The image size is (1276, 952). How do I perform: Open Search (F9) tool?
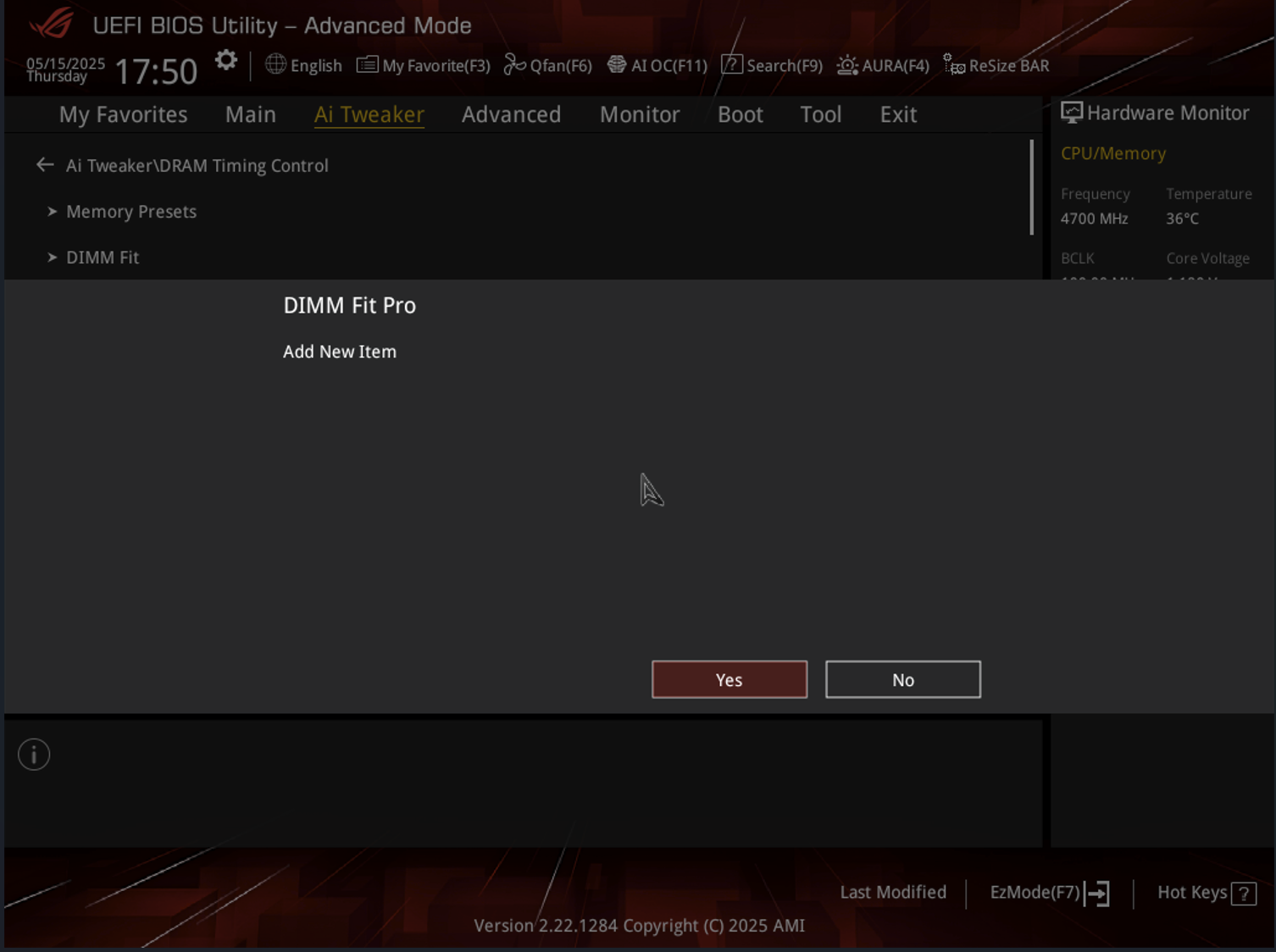pyautogui.click(x=772, y=65)
